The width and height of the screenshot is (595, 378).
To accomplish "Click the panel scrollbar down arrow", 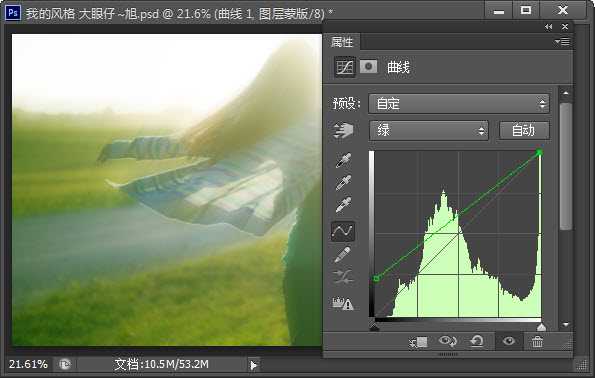I will (566, 324).
